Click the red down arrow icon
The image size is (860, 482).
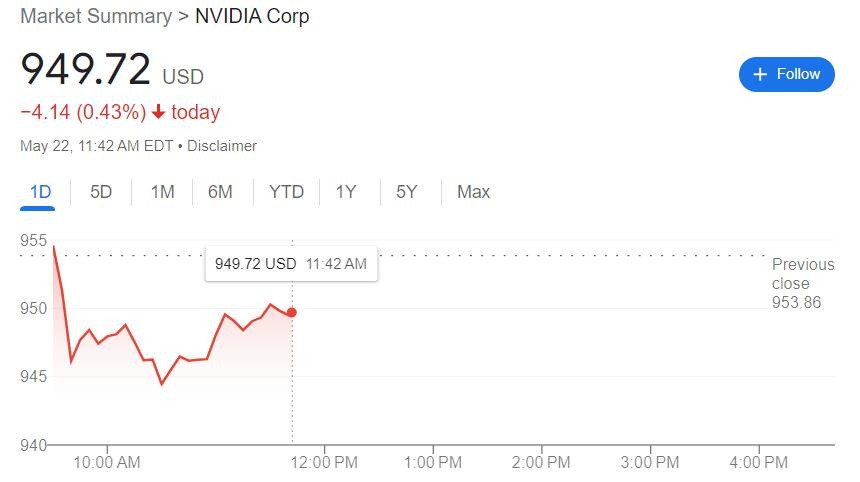(158, 112)
